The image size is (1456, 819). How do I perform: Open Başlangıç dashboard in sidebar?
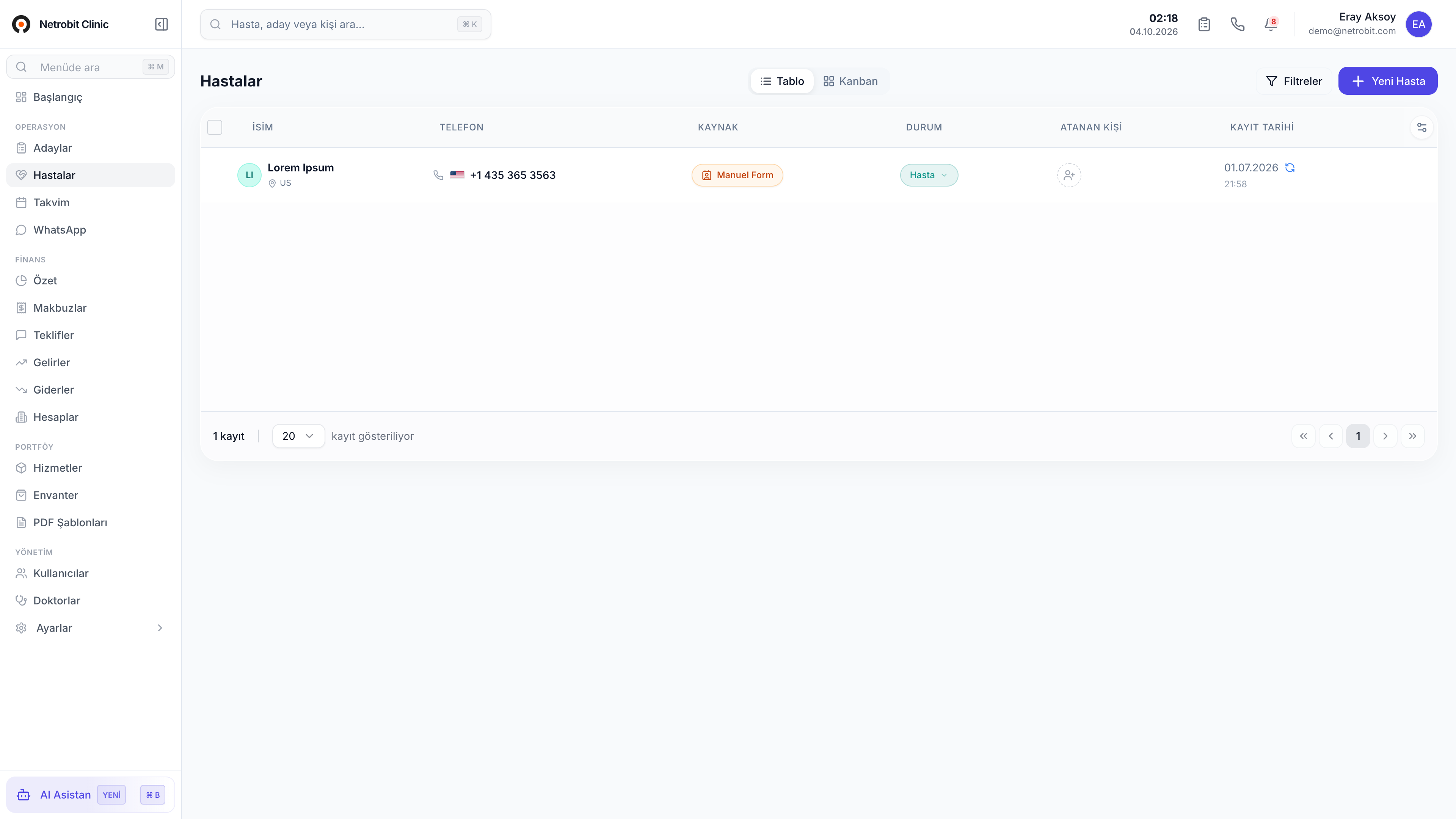point(91,97)
